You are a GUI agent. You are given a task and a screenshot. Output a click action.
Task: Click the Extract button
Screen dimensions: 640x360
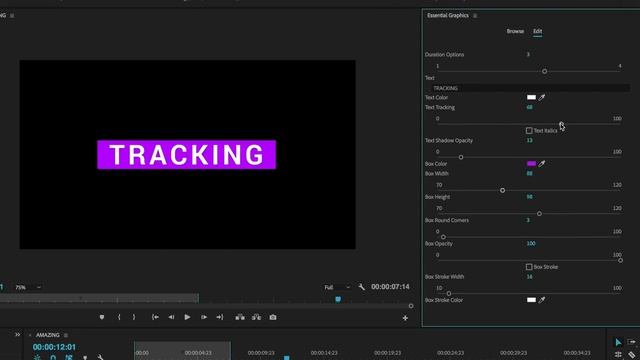tap(256, 317)
